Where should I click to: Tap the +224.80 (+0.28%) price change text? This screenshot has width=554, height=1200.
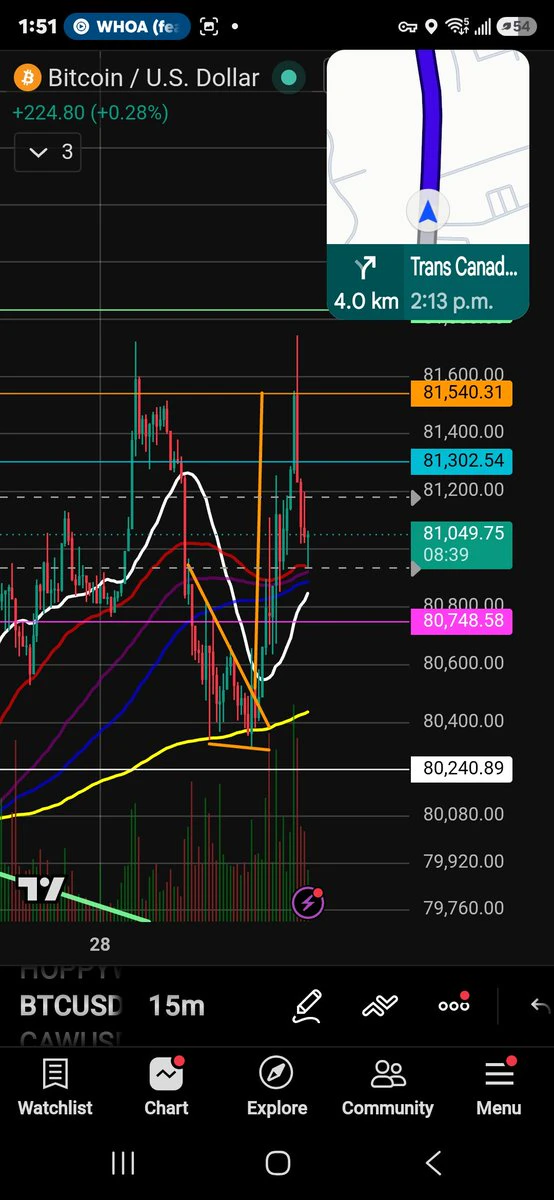pos(91,112)
